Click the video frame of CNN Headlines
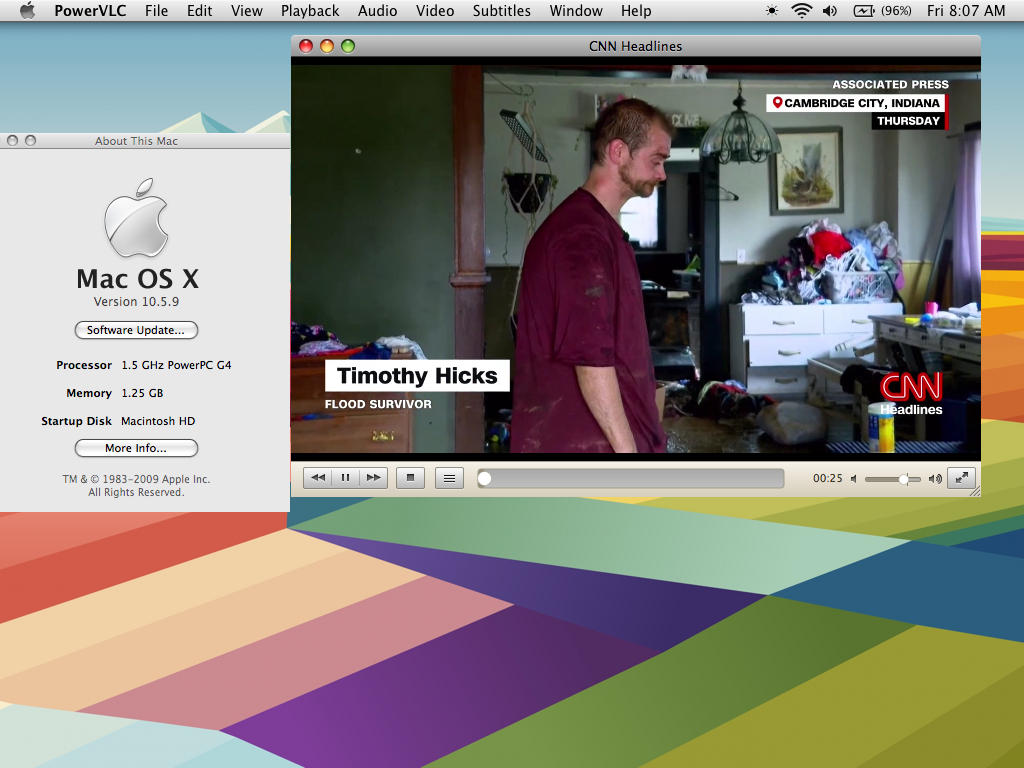Image resolution: width=1024 pixels, height=768 pixels. pyautogui.click(x=635, y=258)
